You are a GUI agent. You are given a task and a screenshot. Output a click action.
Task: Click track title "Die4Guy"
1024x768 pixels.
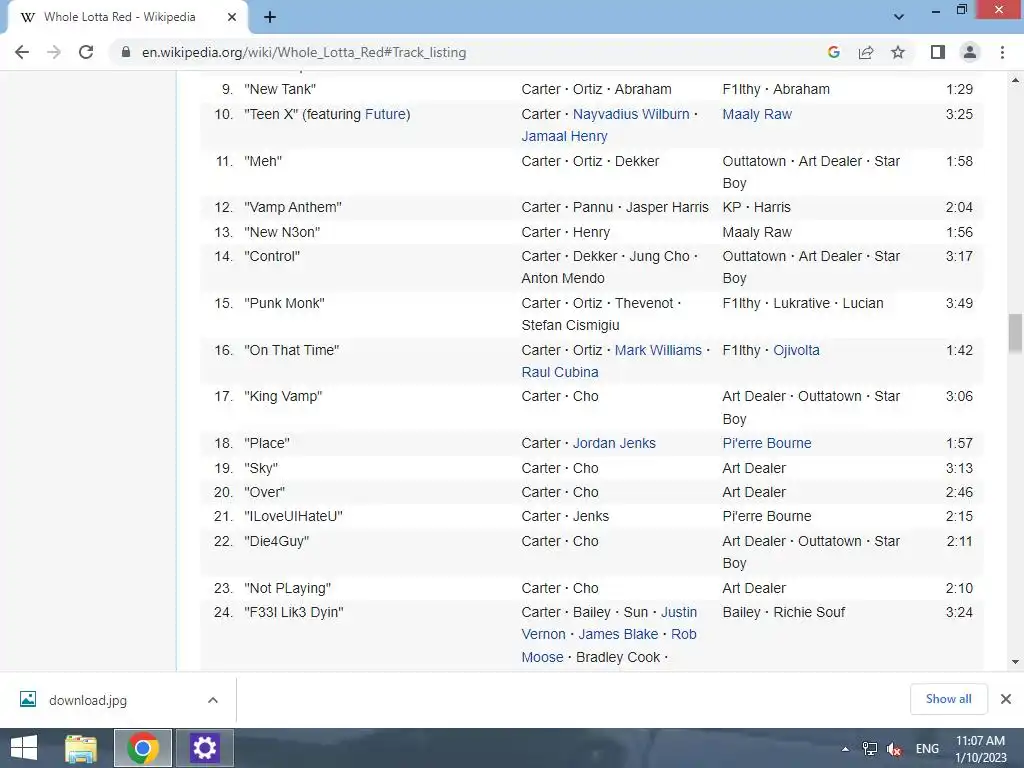pyautogui.click(x=276, y=541)
